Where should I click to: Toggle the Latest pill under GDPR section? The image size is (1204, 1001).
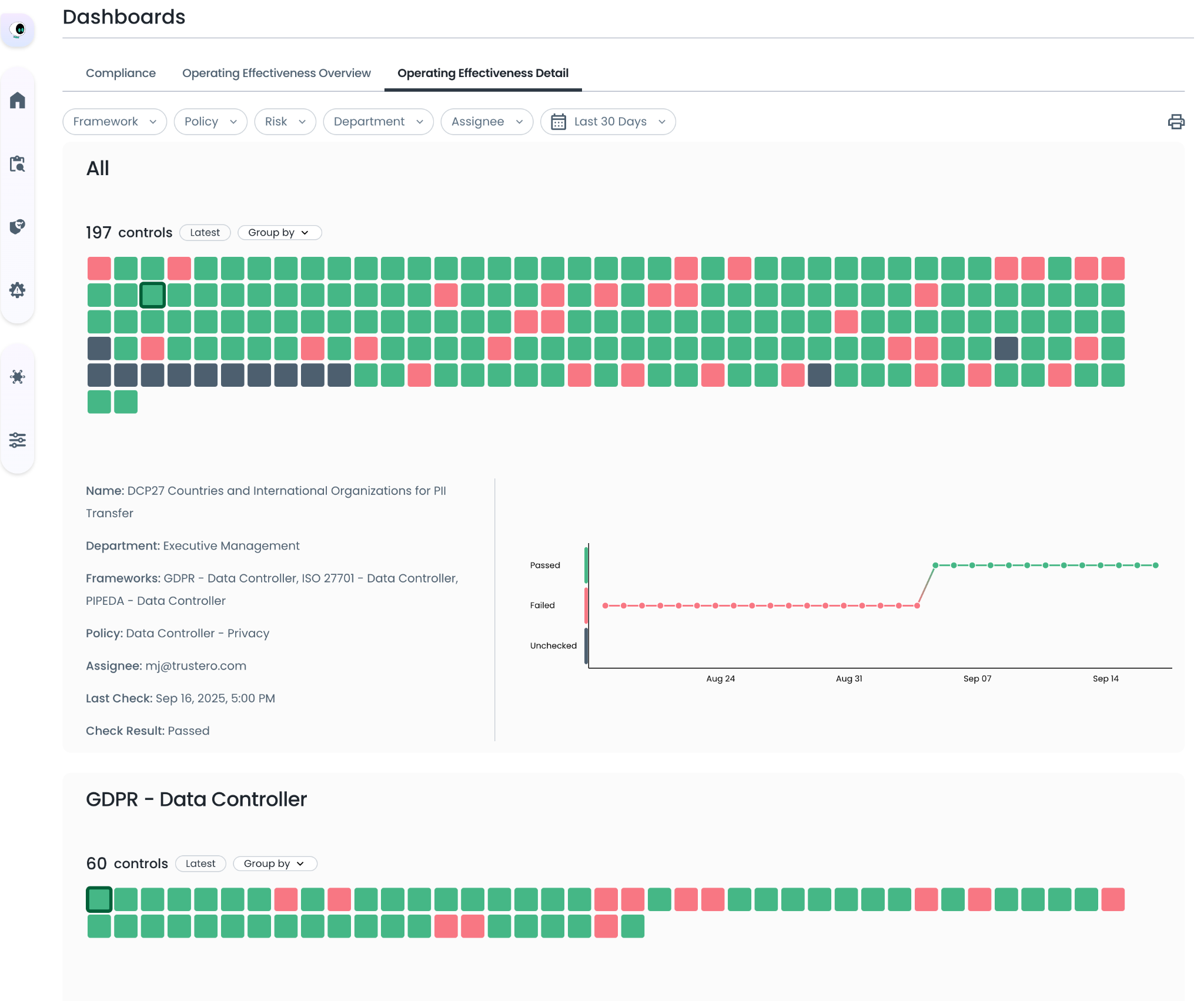point(200,863)
